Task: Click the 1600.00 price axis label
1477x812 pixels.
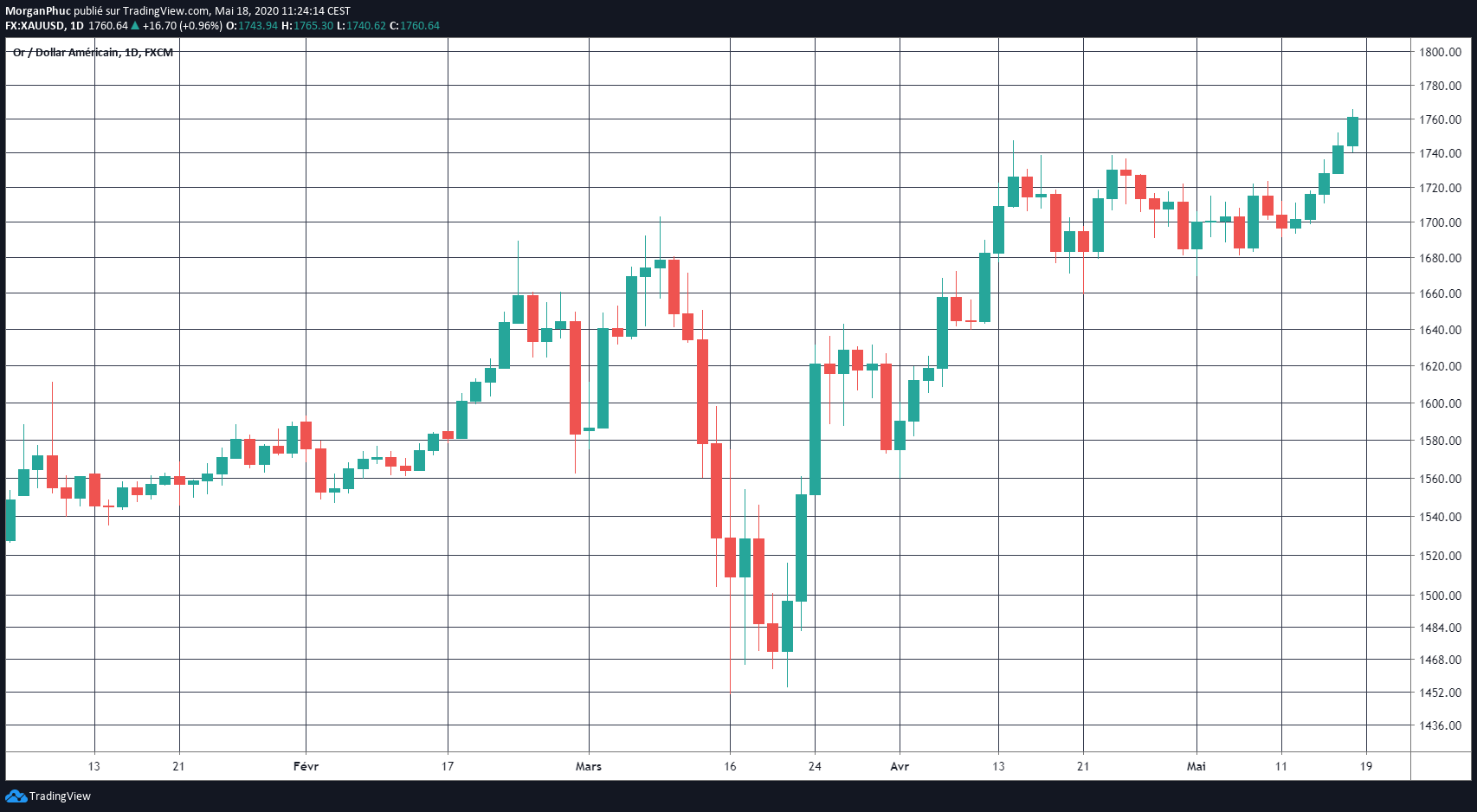Action: point(1439,403)
